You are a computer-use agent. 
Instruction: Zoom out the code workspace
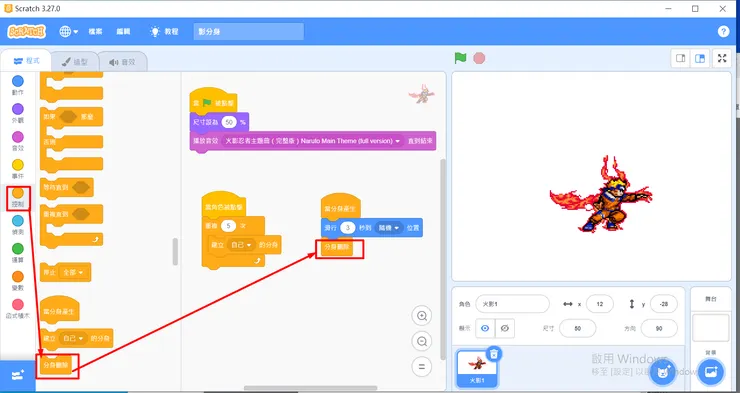coord(421,341)
